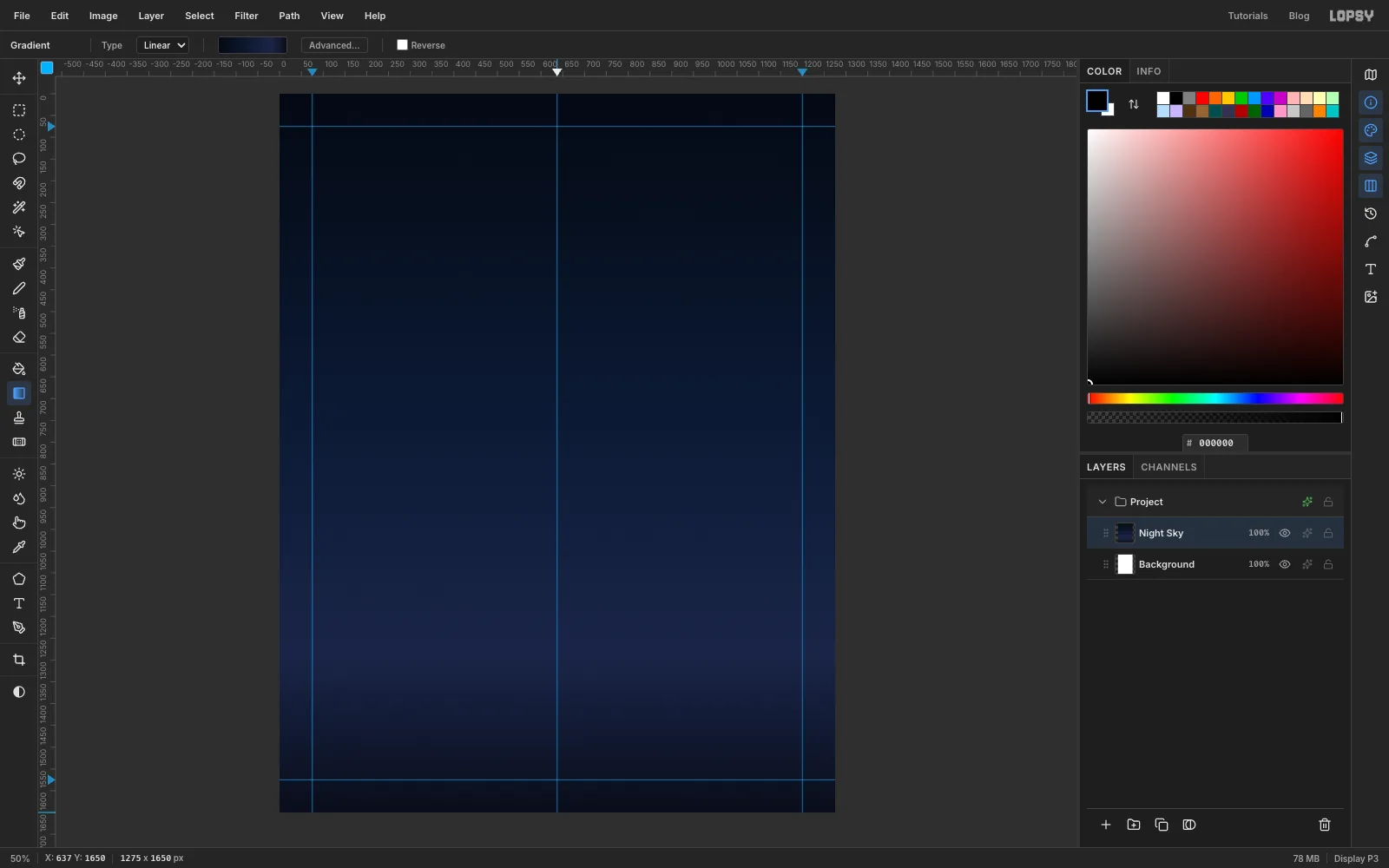
Task: Select the Lasso tool
Action: click(x=19, y=159)
